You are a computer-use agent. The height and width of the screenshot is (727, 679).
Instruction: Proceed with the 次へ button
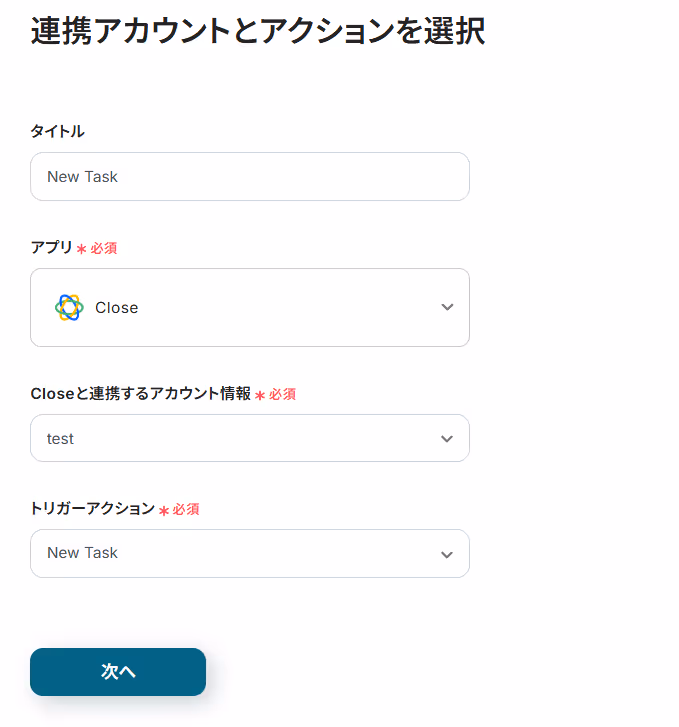118,672
